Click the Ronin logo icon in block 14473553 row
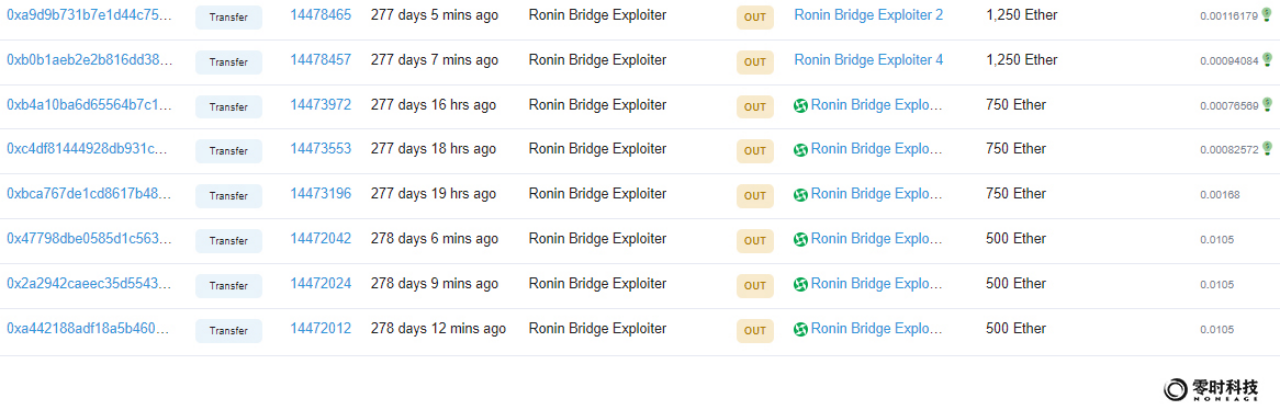Screen dimensions: 1280x410 (x=800, y=150)
